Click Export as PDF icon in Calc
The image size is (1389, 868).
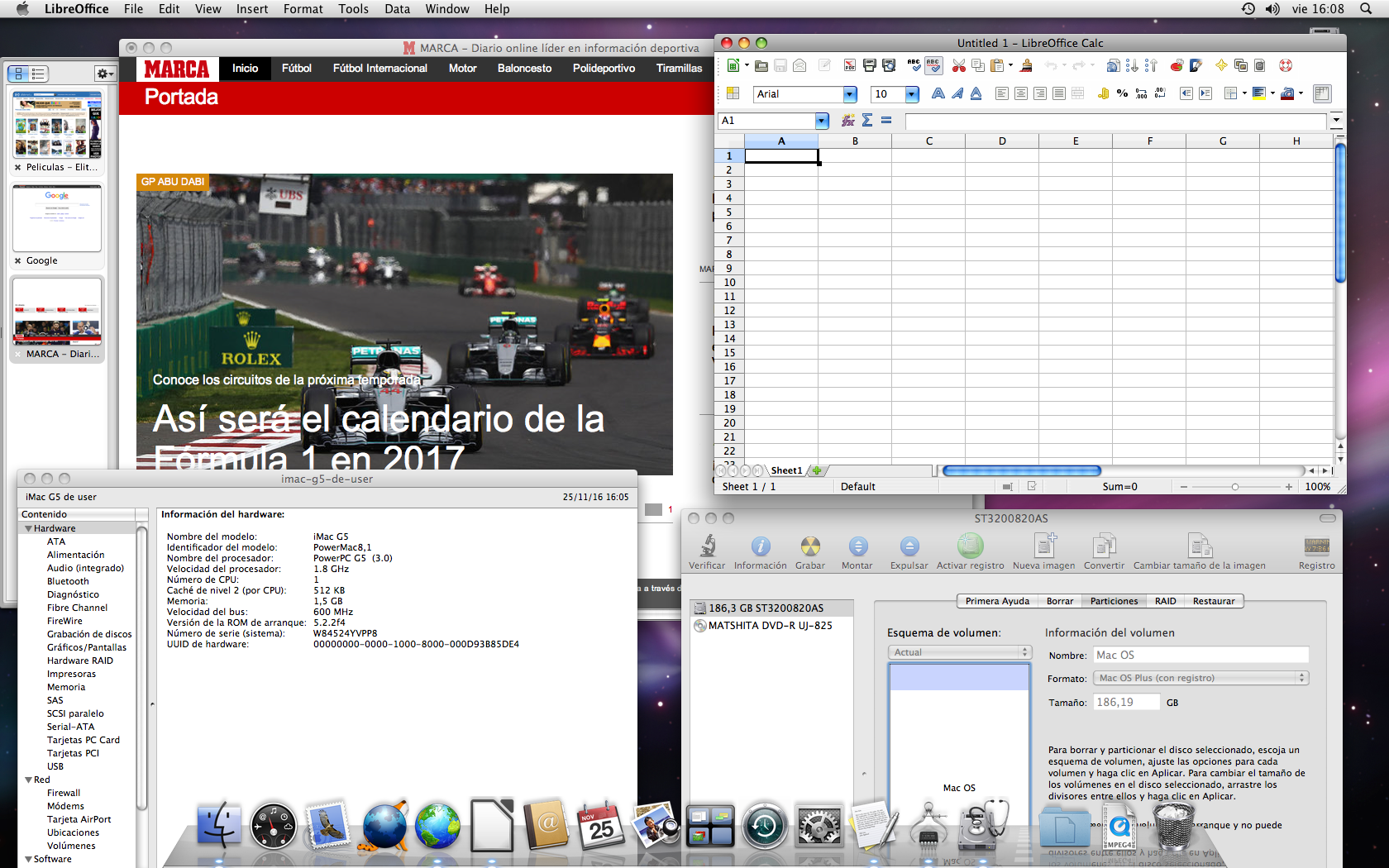click(x=849, y=65)
